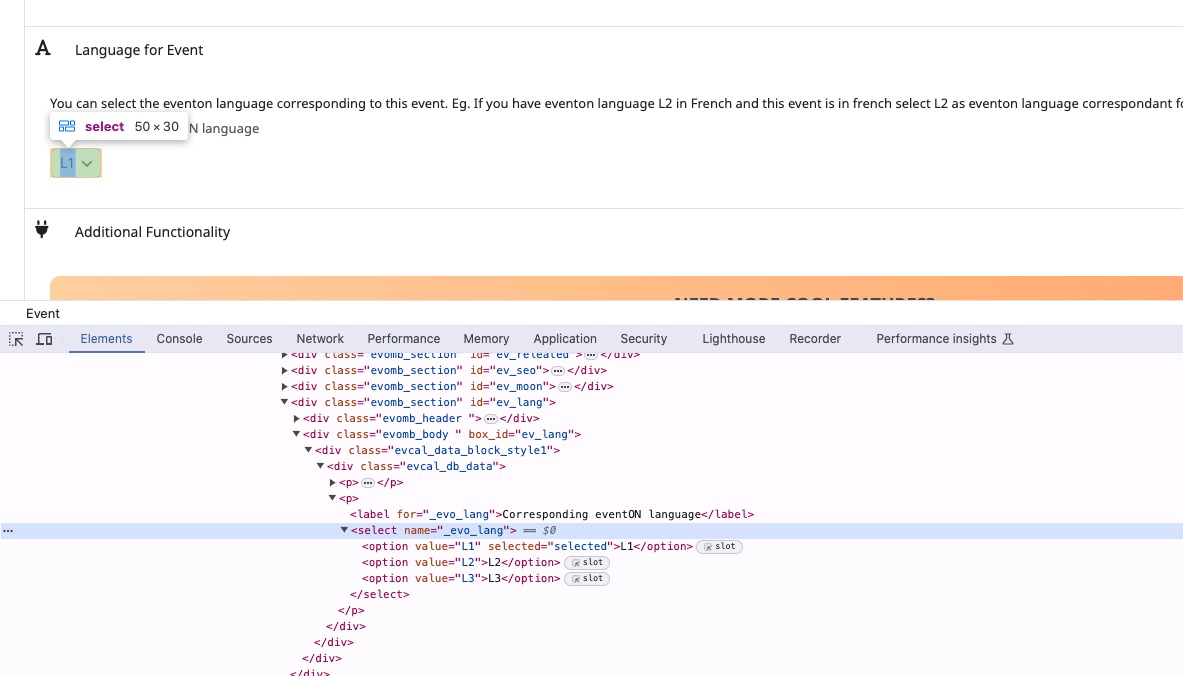
Task: Expand the ellipsis in ev_seo div
Action: pos(558,370)
